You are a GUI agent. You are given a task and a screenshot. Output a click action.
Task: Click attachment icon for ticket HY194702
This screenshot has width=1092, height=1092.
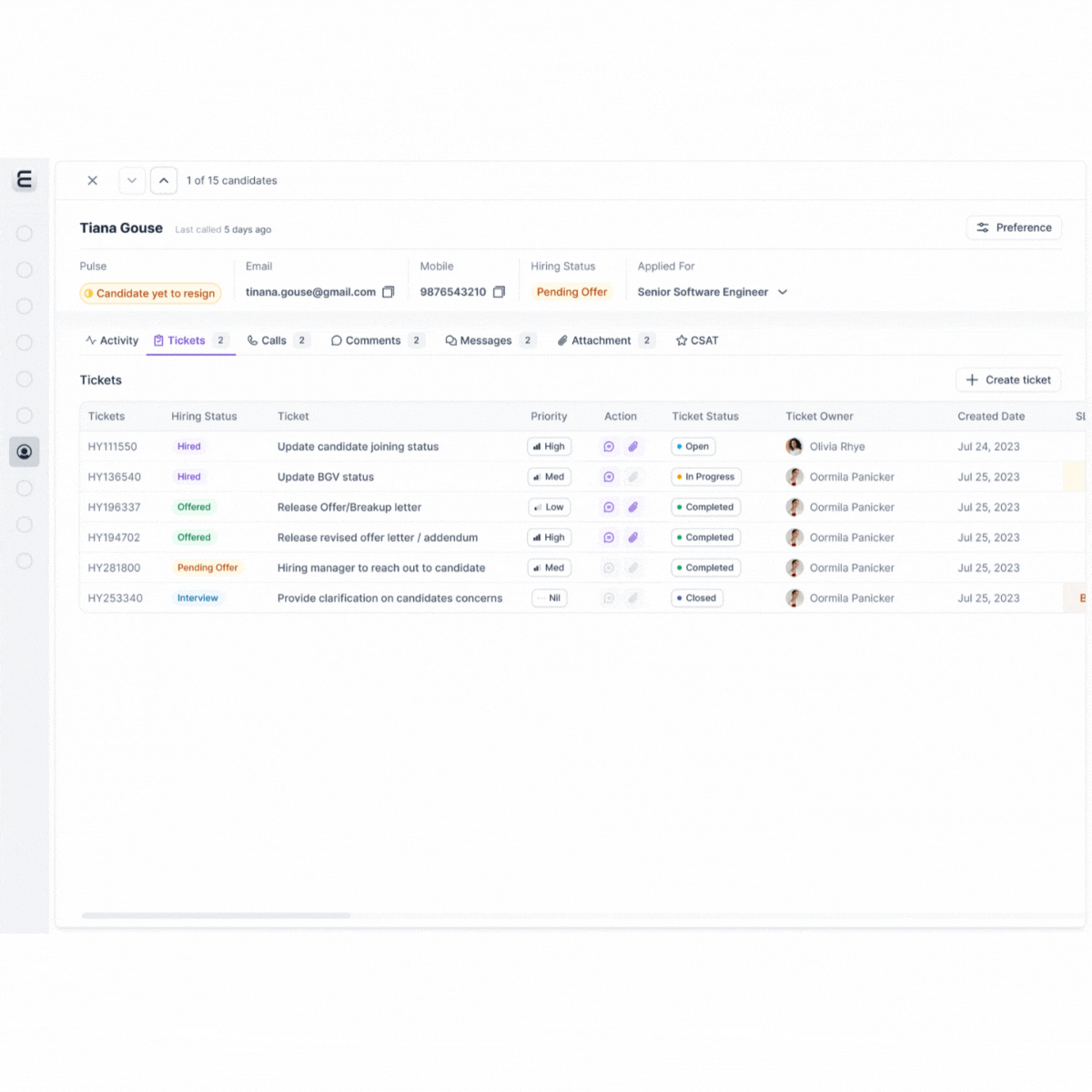click(x=633, y=538)
